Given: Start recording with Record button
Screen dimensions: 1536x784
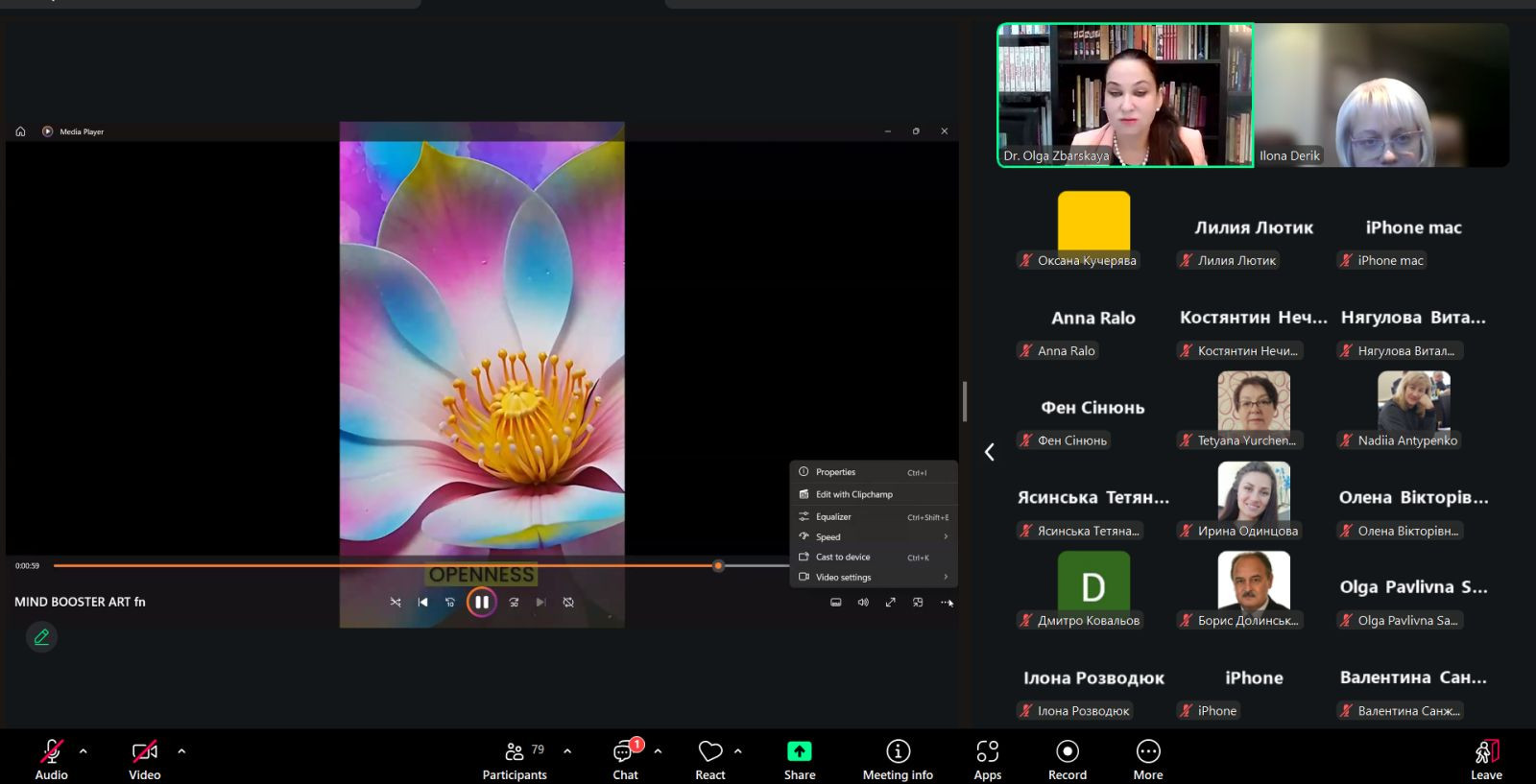Looking at the screenshot, I should point(1067,752).
